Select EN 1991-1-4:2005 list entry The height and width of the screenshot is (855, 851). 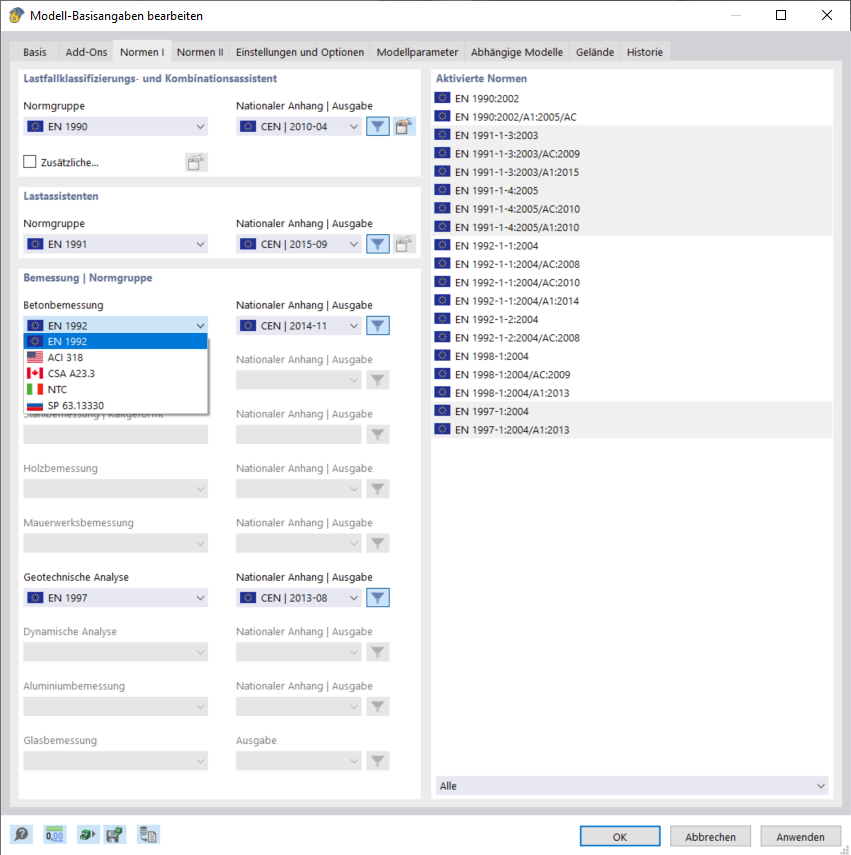pos(632,190)
